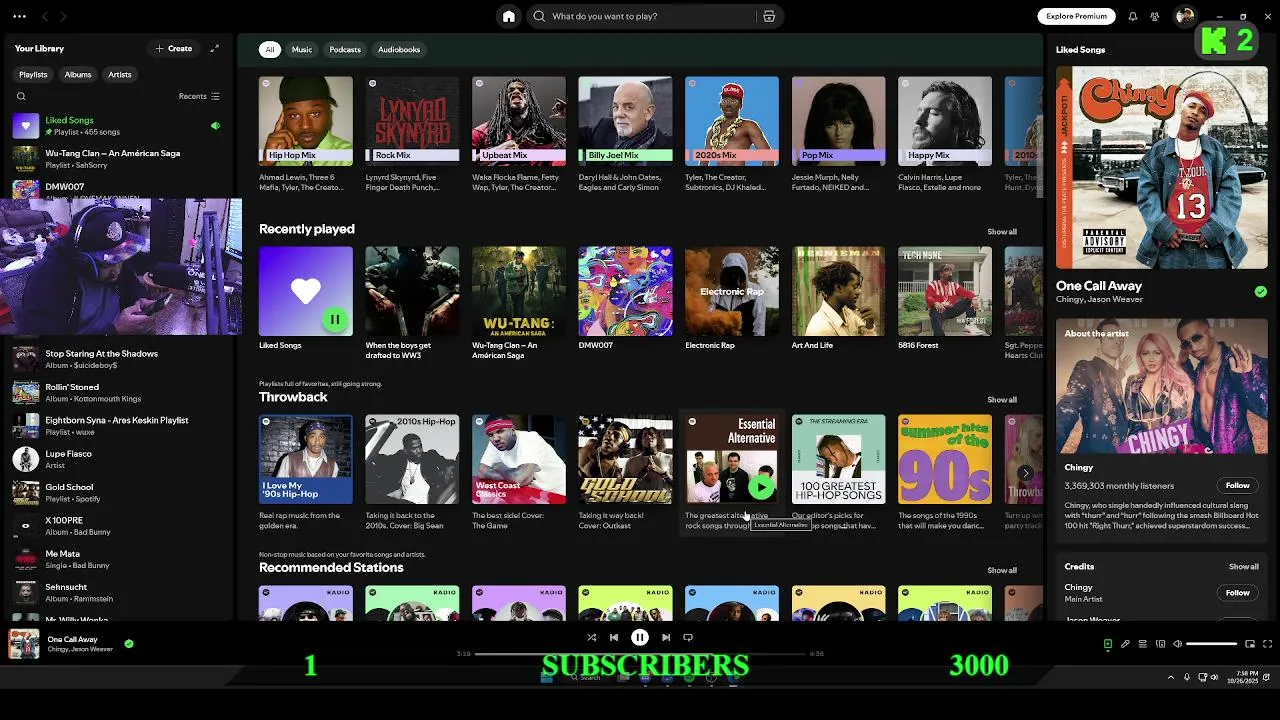Image resolution: width=1280 pixels, height=720 pixels.
Task: Go to Spotify Home with the house icon
Action: (509, 16)
